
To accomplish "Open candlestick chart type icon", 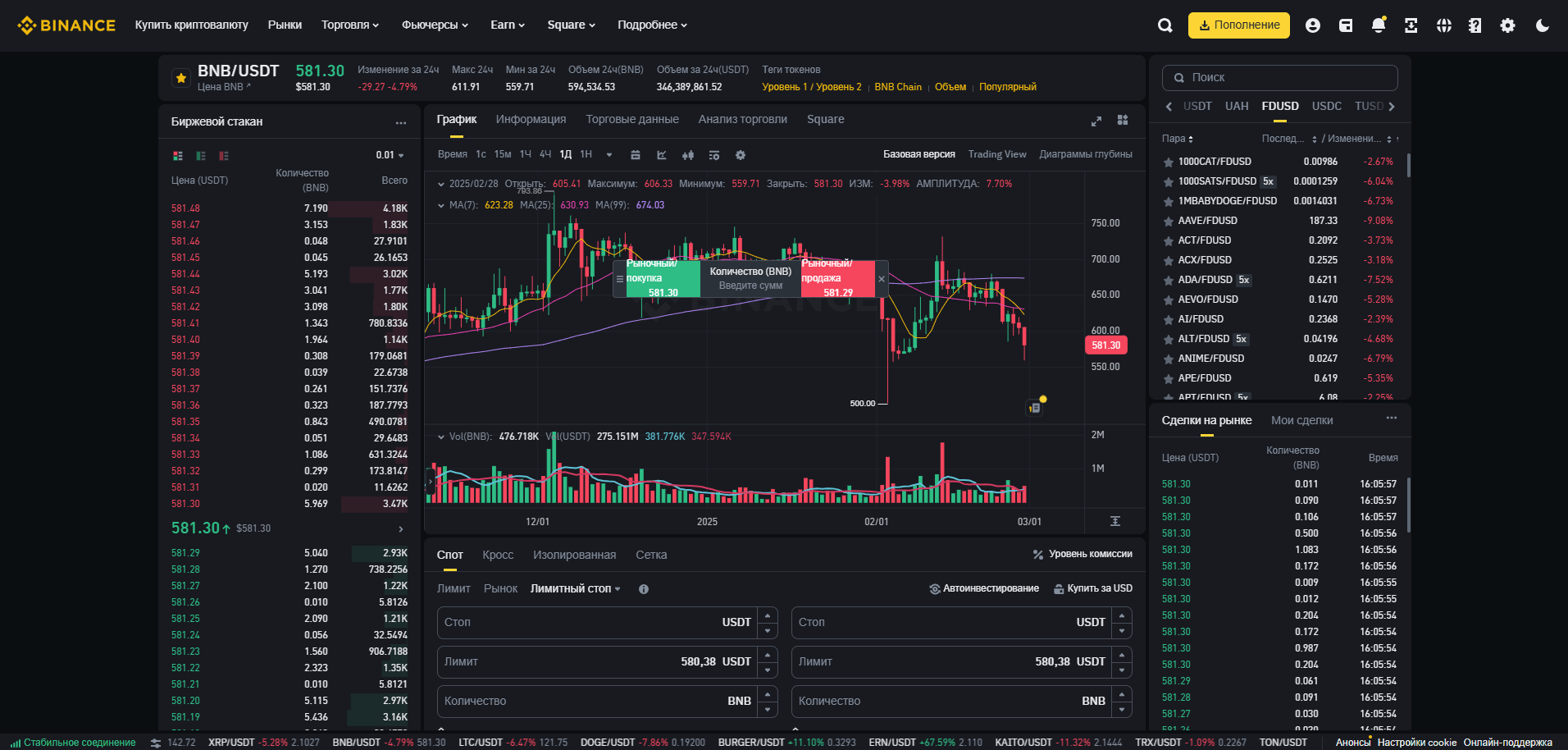I will [x=688, y=155].
